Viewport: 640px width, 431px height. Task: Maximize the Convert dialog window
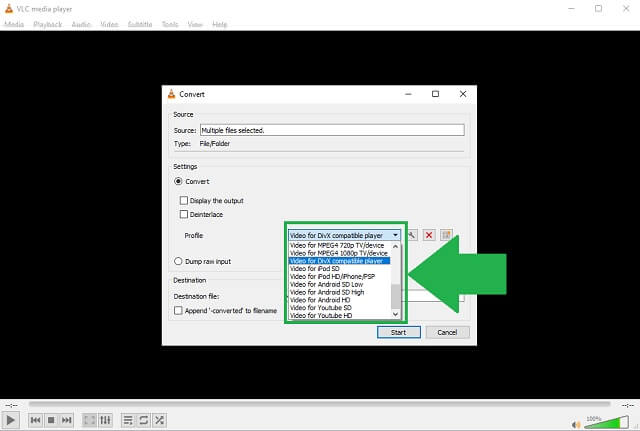tap(436, 94)
